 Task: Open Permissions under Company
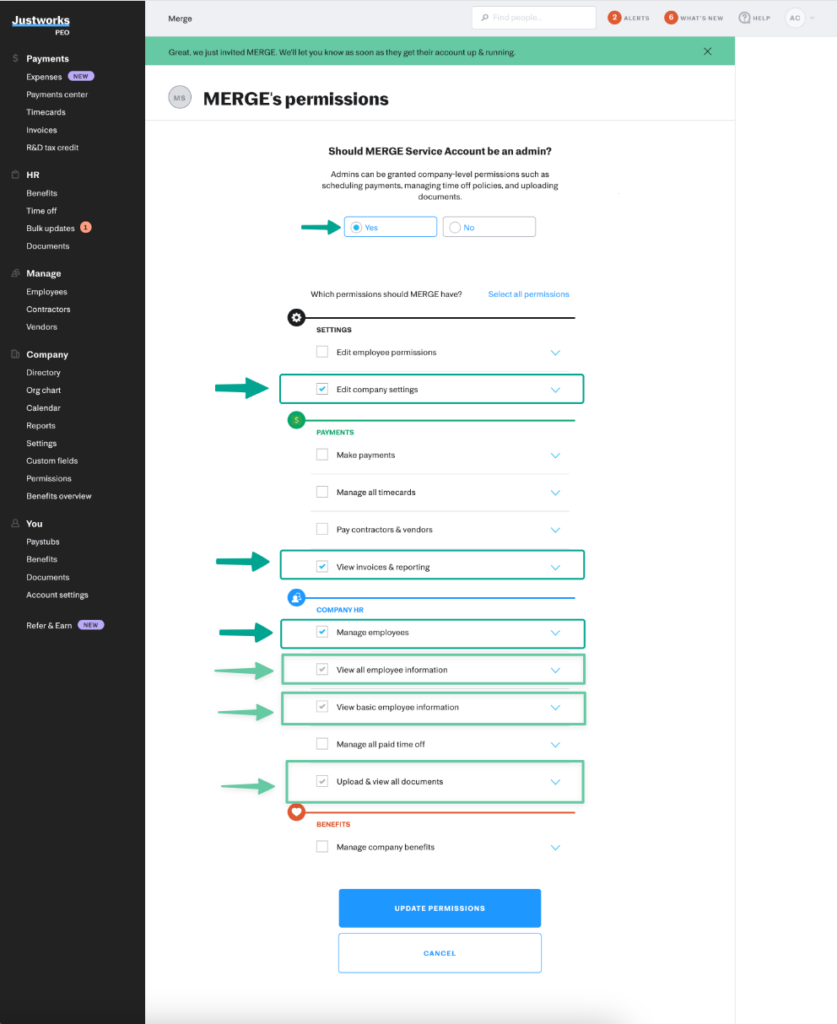pos(49,478)
